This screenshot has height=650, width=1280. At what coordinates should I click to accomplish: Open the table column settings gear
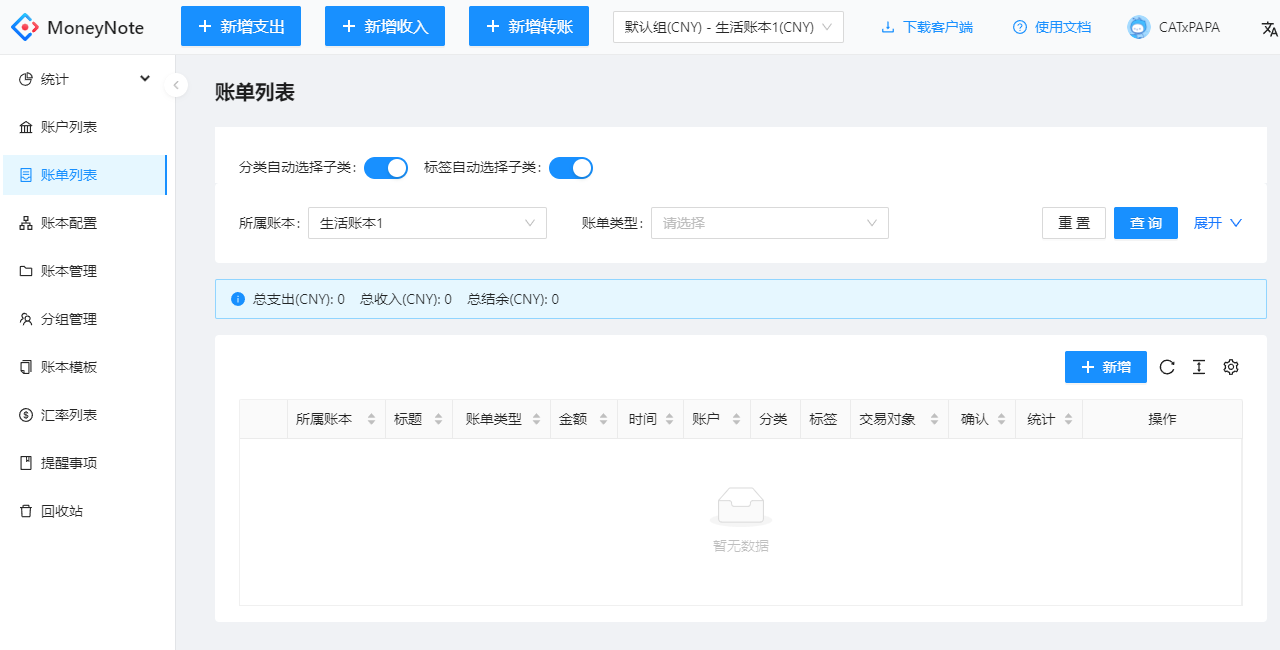[x=1231, y=367]
